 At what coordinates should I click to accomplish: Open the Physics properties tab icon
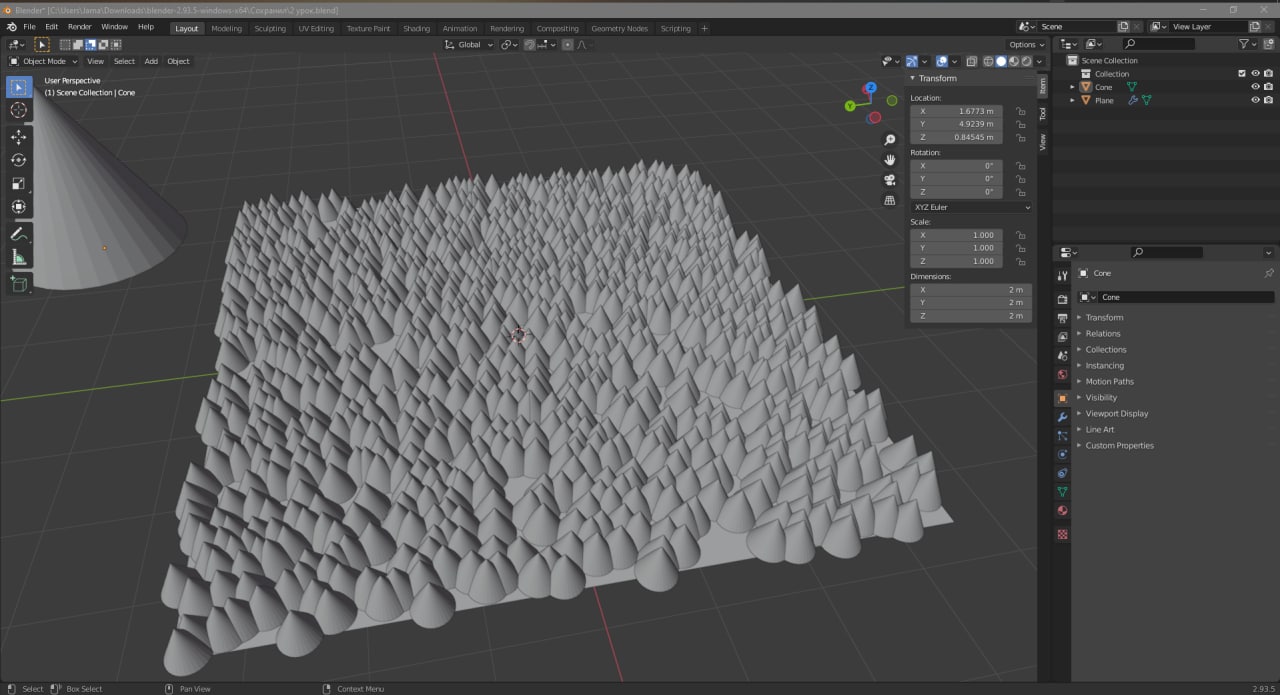coord(1062,454)
